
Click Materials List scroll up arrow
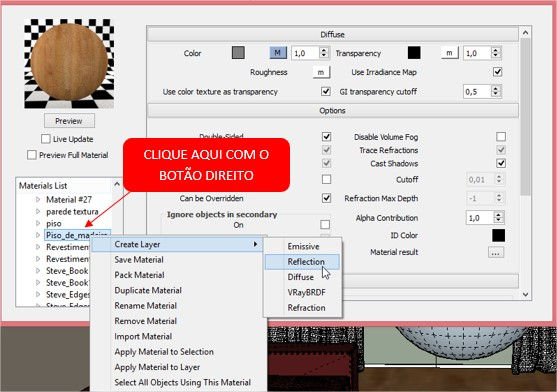(x=117, y=184)
